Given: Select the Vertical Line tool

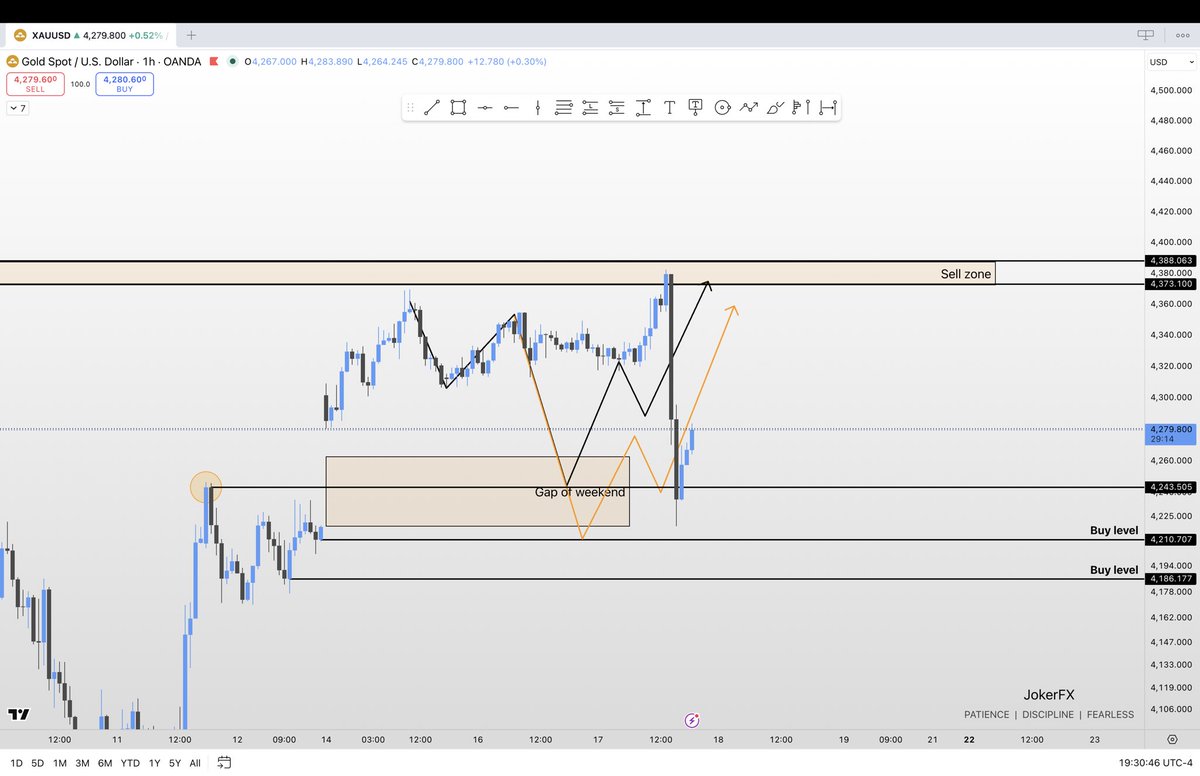Looking at the screenshot, I should [x=538, y=107].
